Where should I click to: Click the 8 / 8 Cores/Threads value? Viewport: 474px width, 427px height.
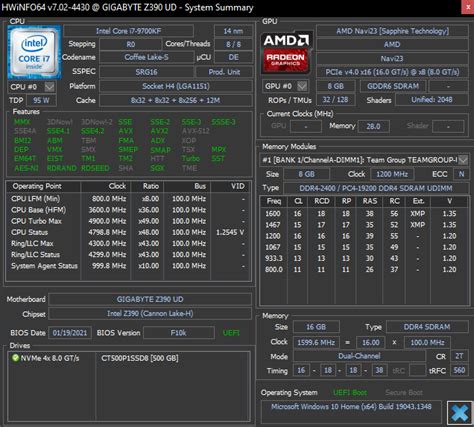[233, 44]
